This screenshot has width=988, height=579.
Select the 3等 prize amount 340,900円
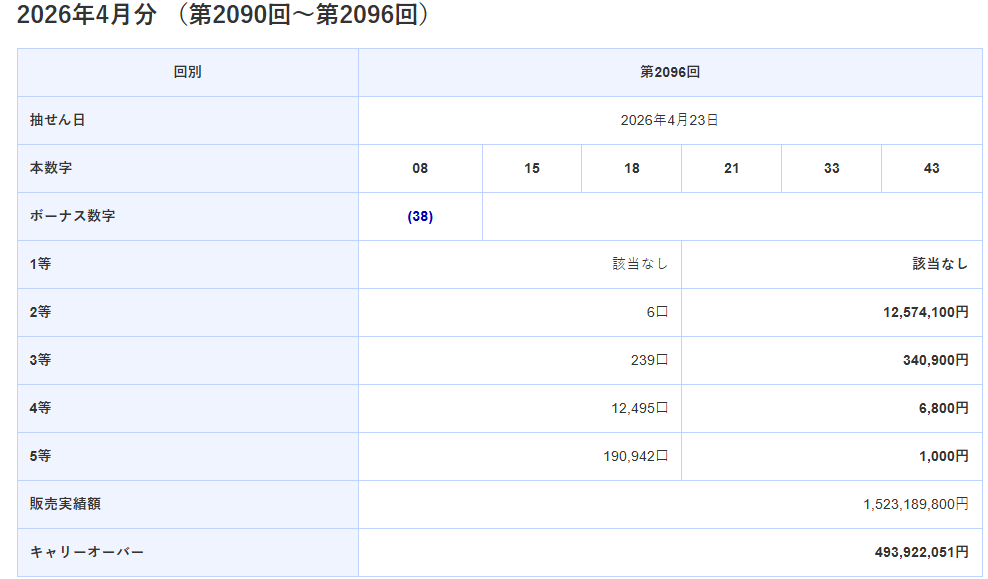tap(935, 360)
